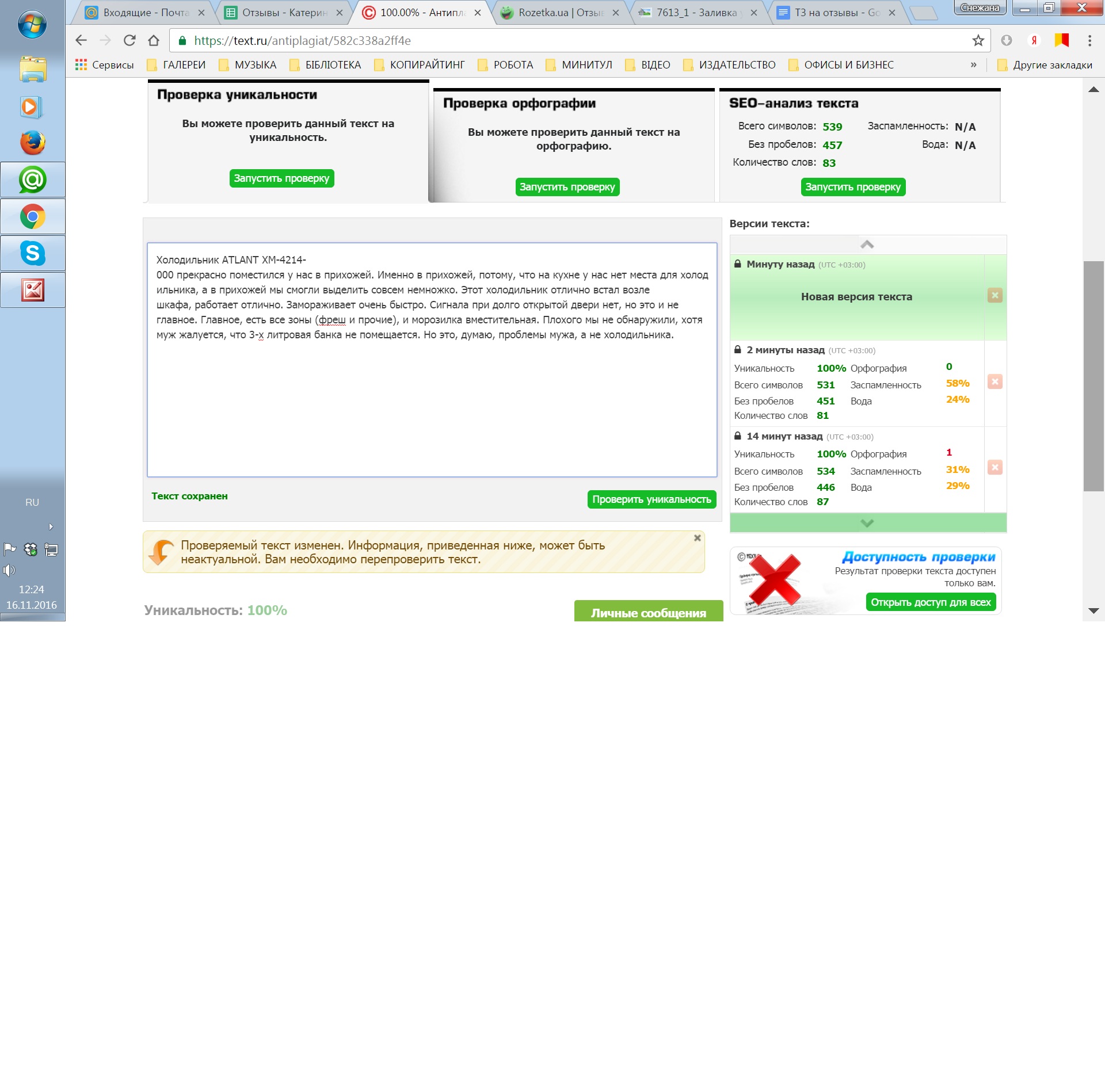Open the Chrome three-dot menu

(x=1089, y=40)
